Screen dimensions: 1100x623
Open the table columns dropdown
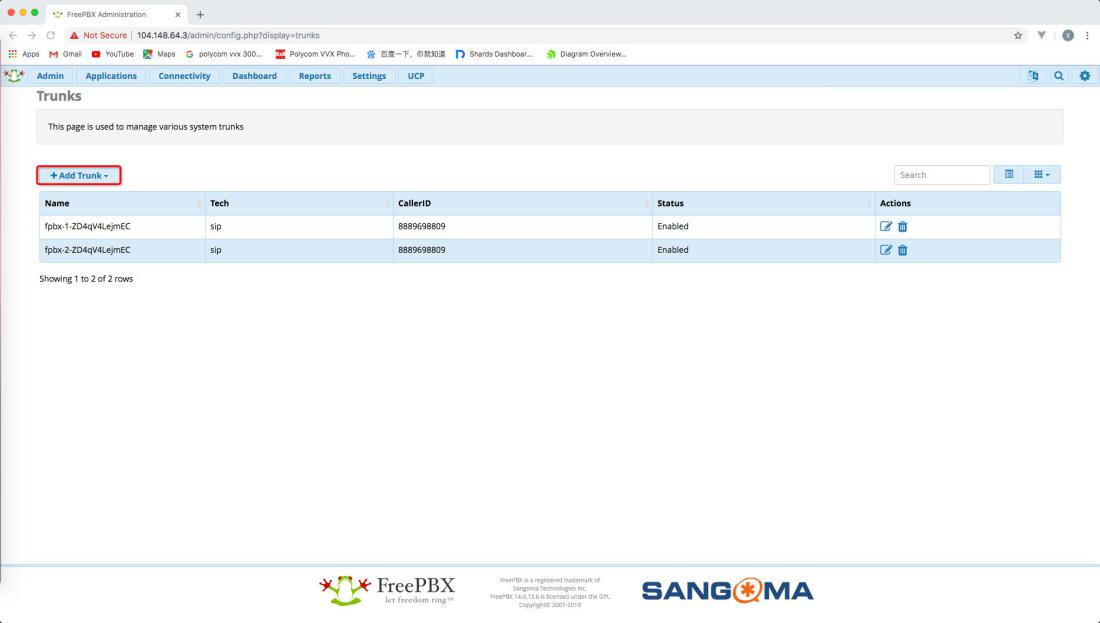coord(1042,175)
